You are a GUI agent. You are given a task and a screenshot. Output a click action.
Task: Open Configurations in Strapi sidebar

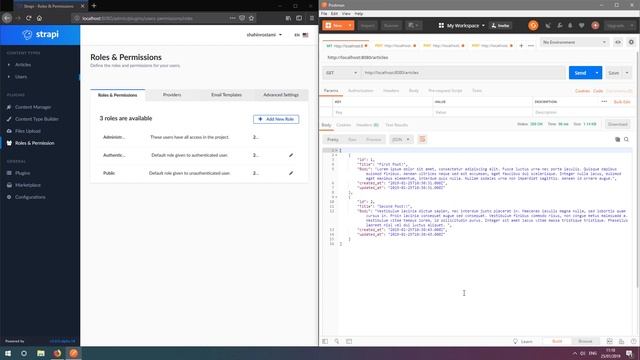click(30, 197)
